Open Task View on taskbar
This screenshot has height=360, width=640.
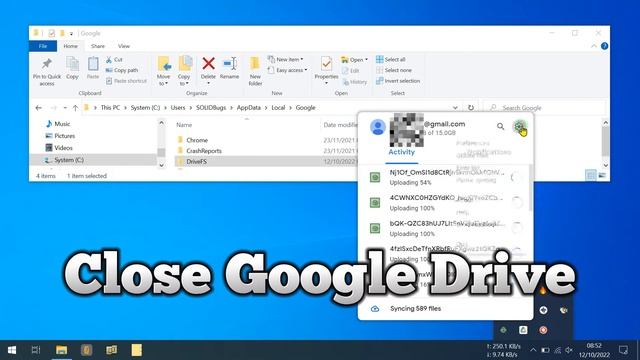coord(36,350)
